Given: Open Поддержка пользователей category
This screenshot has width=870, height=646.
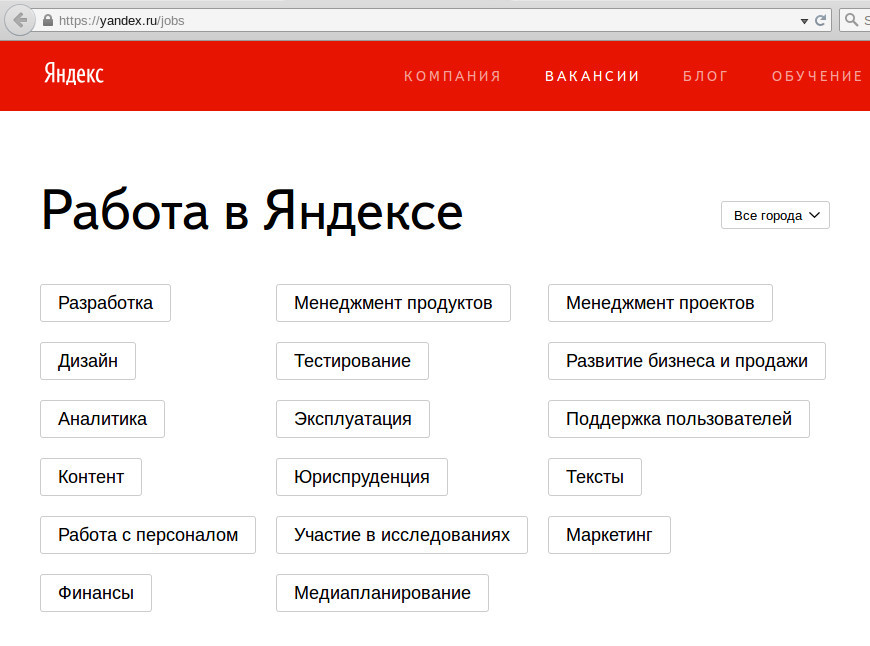Looking at the screenshot, I should point(679,419).
